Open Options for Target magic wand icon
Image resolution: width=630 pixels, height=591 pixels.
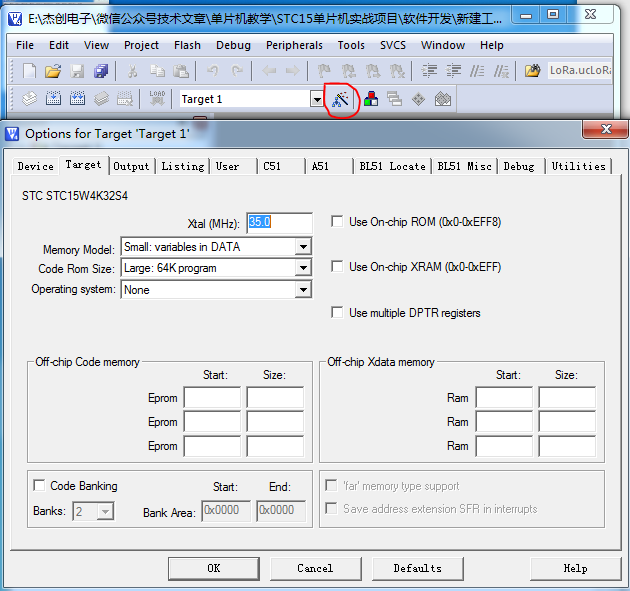click(340, 99)
